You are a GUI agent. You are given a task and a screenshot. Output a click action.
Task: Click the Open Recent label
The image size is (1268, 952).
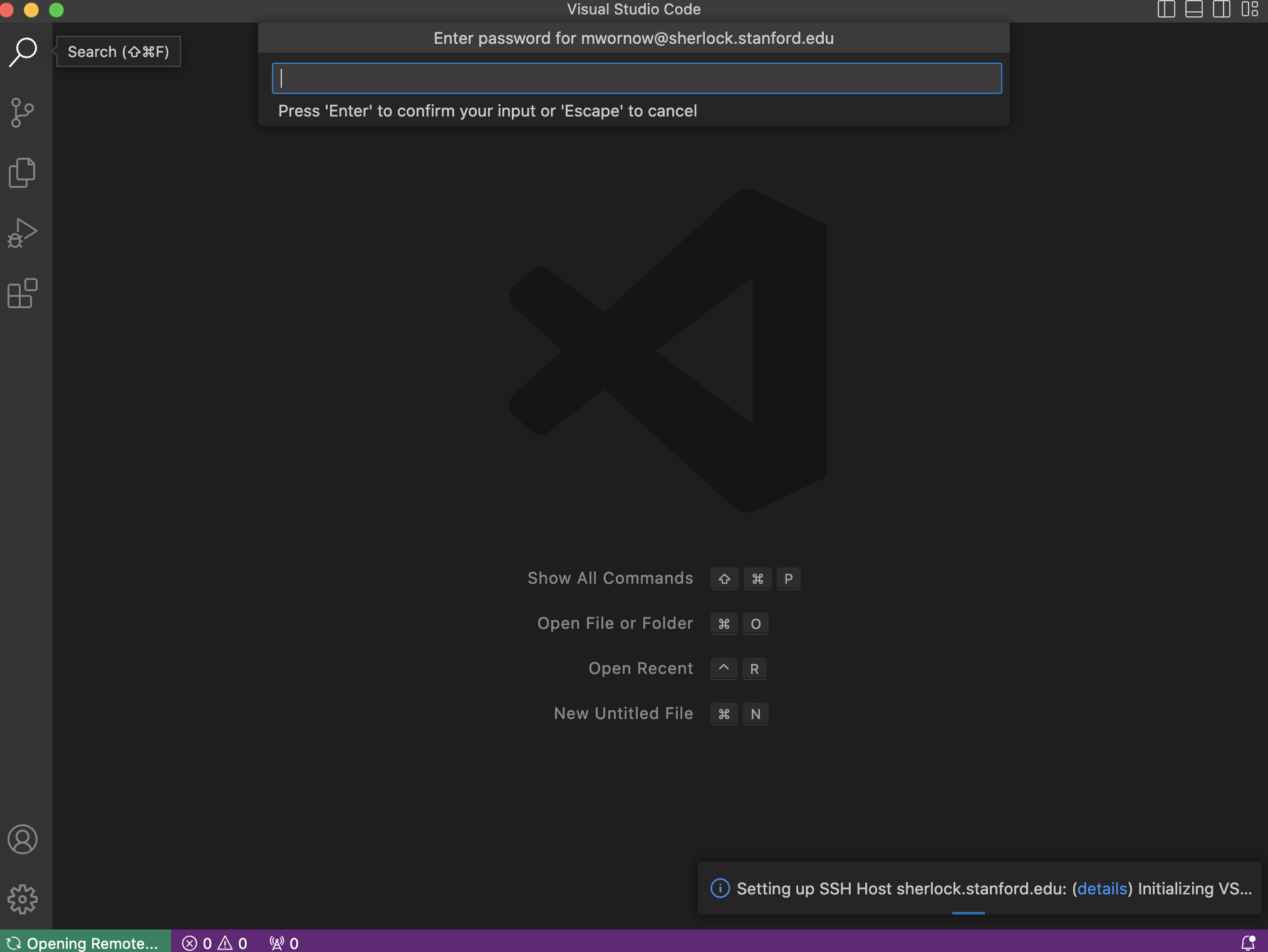(x=641, y=668)
